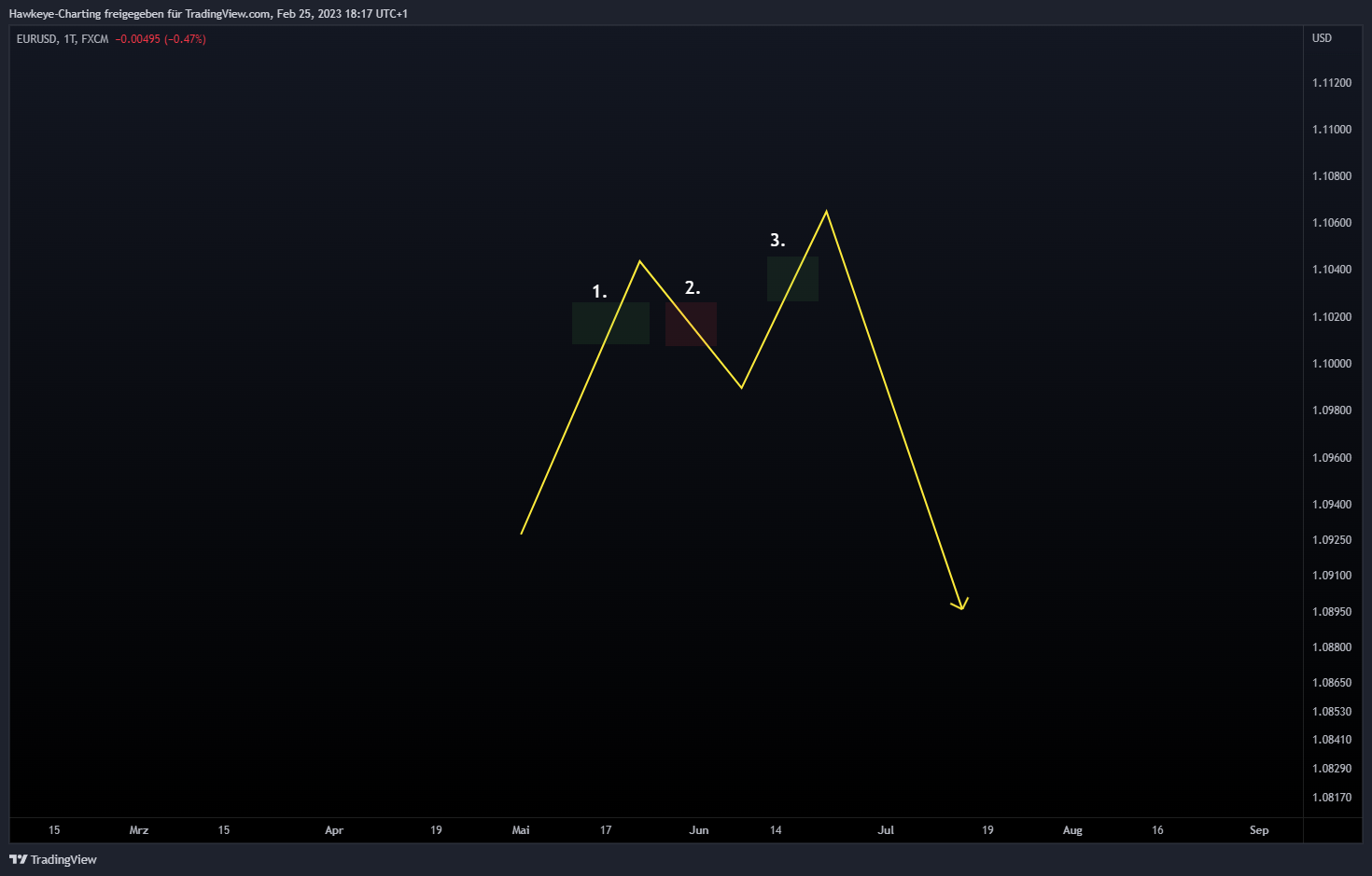Screen dimensions: 1372x876
Task: Click the 14 date label on the time axis
Action: tap(776, 830)
